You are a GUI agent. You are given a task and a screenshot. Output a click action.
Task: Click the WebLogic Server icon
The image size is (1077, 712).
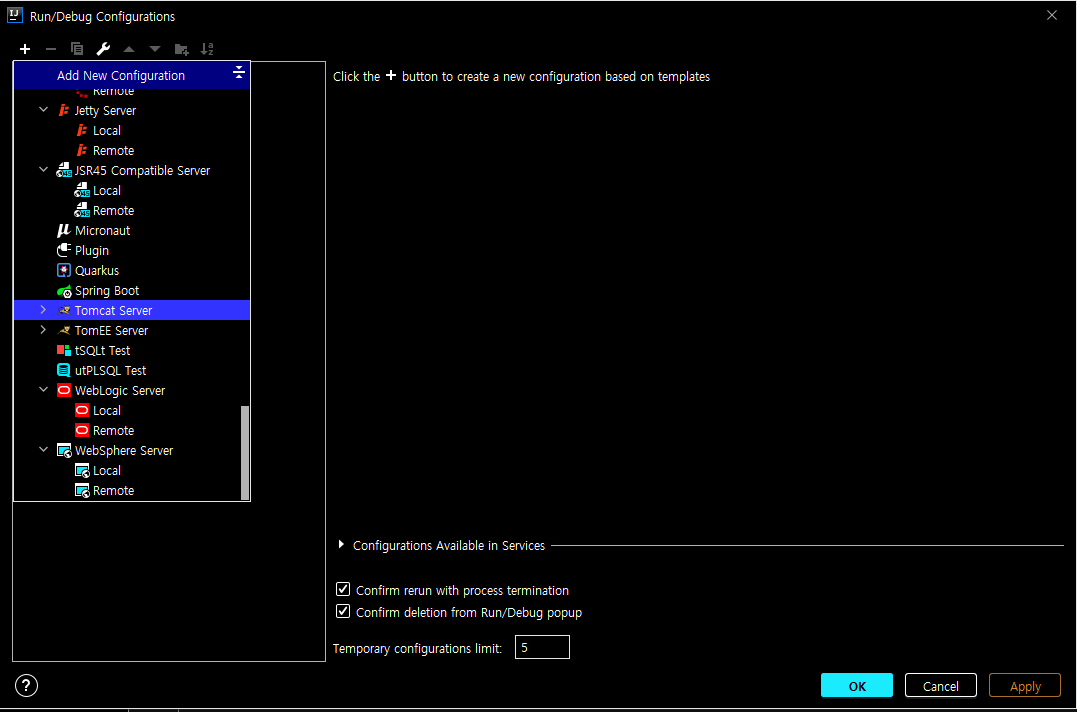pos(64,390)
